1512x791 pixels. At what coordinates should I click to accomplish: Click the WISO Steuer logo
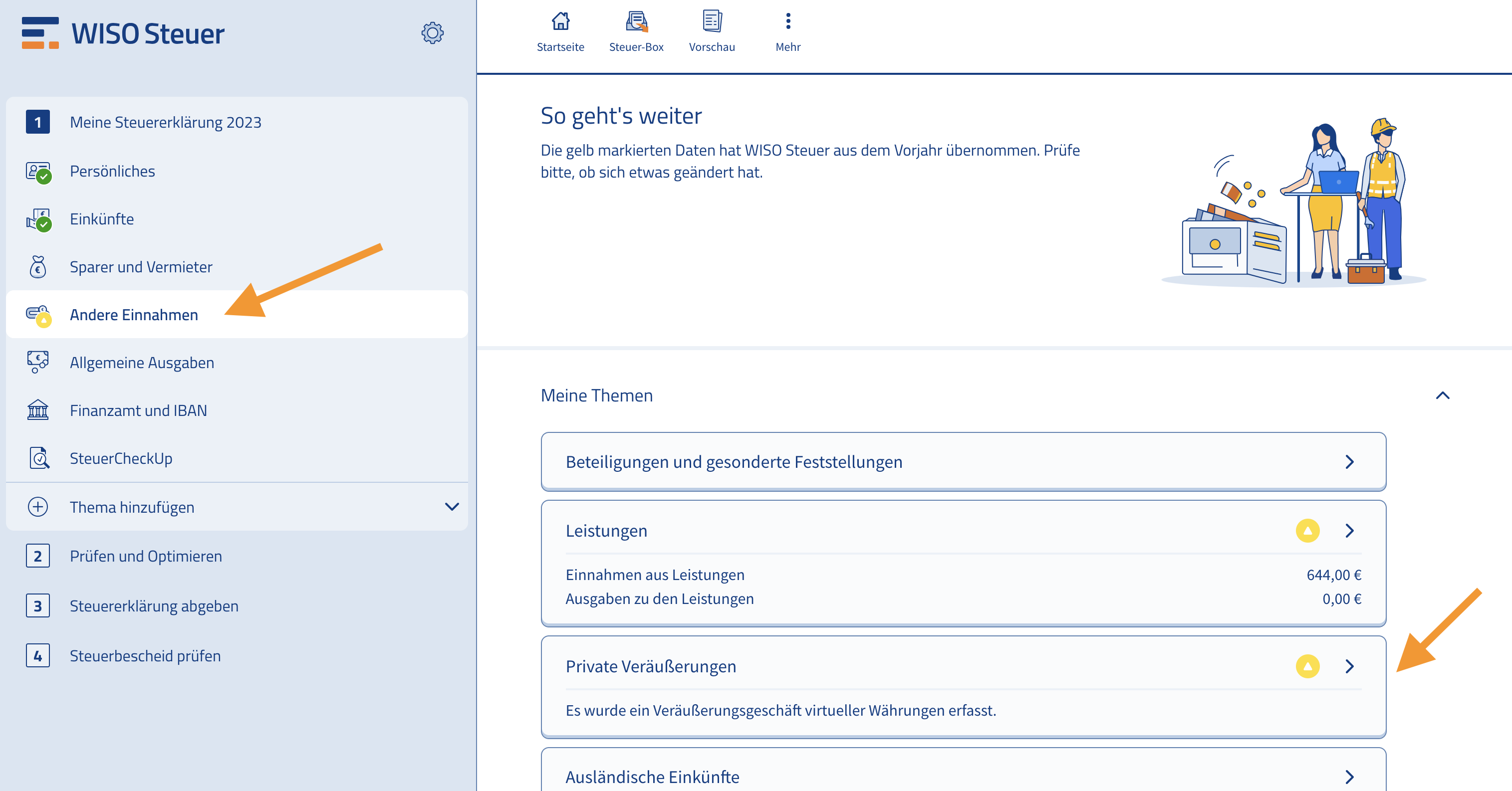click(123, 33)
